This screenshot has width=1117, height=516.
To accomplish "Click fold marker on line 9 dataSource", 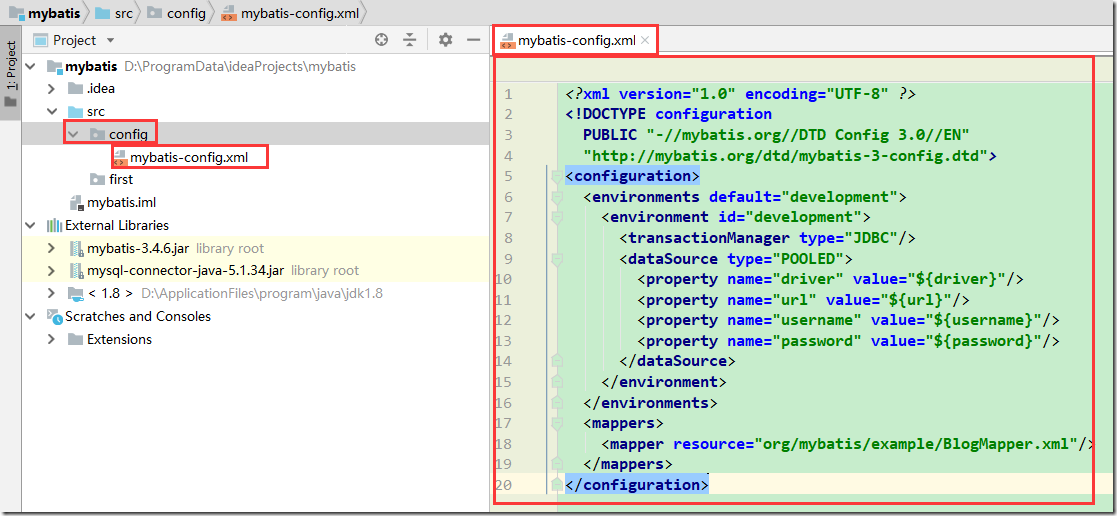I will 557,258.
